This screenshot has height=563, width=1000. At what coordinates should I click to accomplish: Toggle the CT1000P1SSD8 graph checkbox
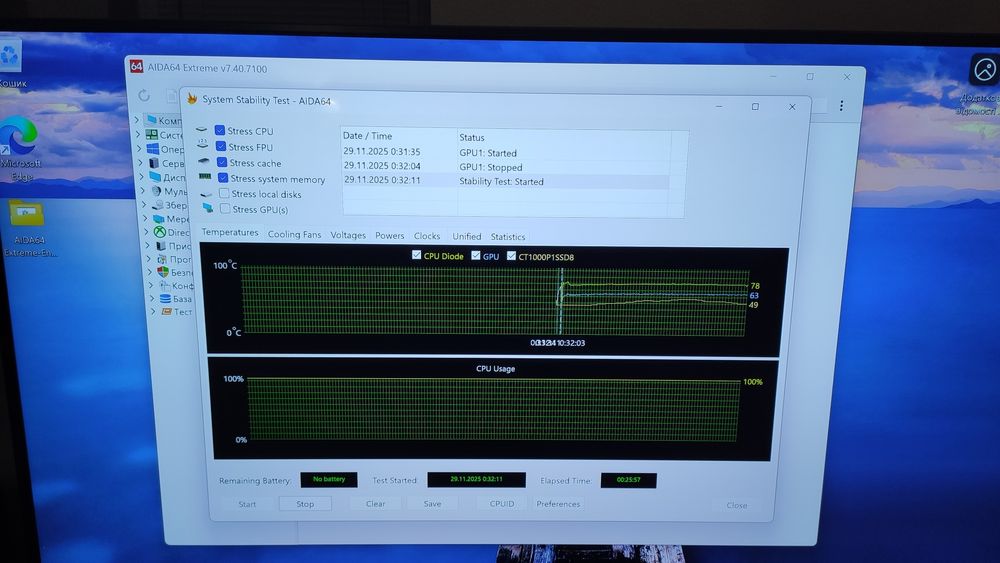(x=511, y=256)
